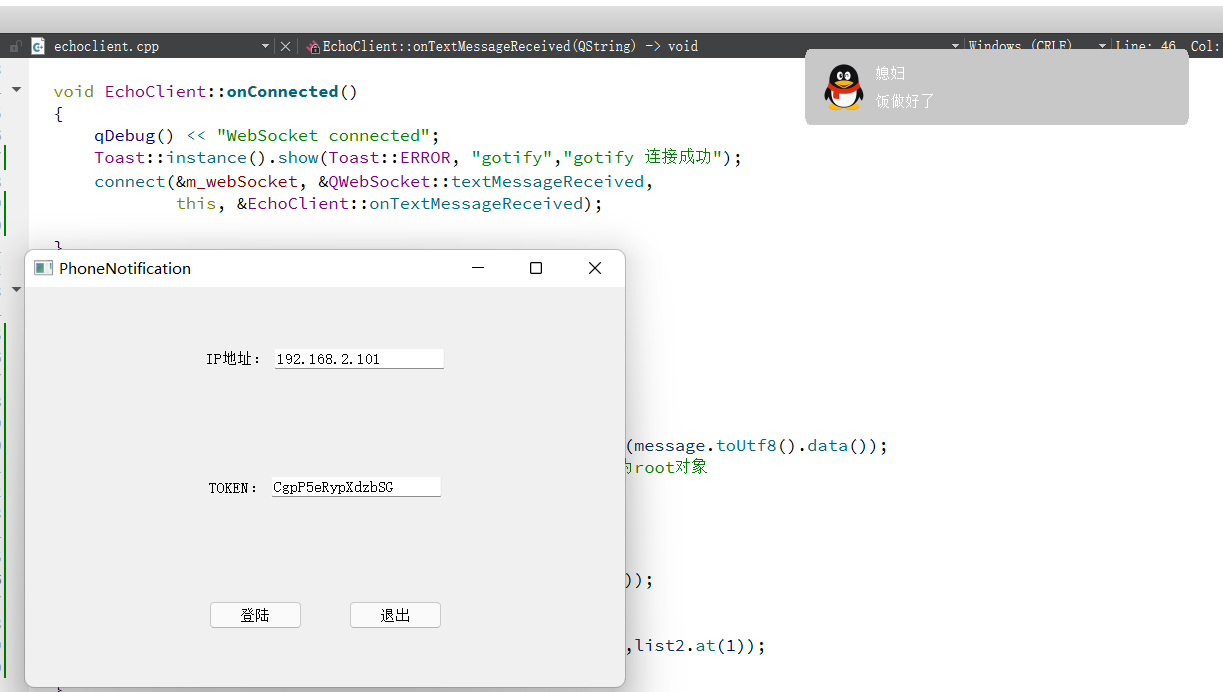The height and width of the screenshot is (692, 1223).
Task: Collapse the onConnected function fold arrow
Action: click(16, 90)
